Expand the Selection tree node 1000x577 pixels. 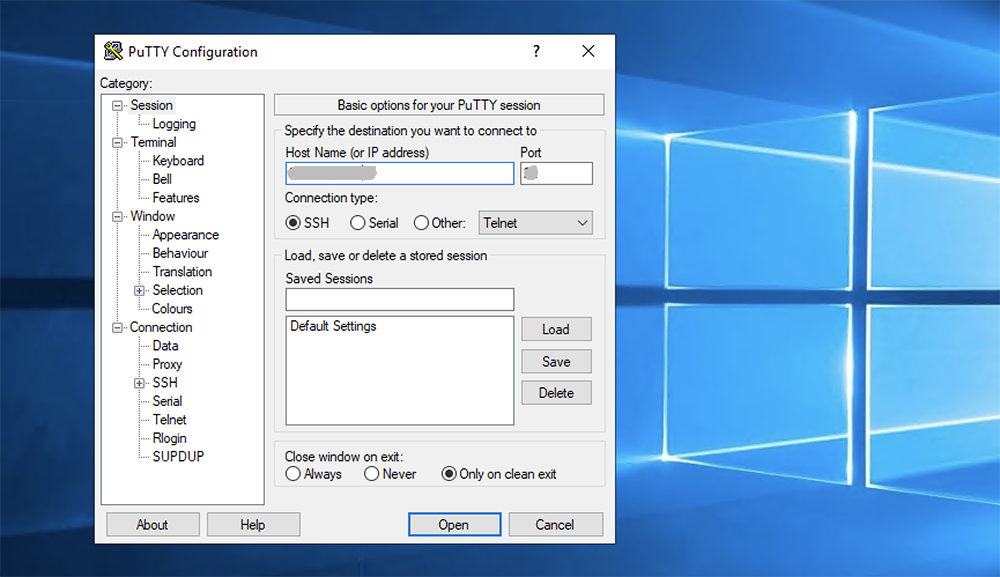point(139,291)
